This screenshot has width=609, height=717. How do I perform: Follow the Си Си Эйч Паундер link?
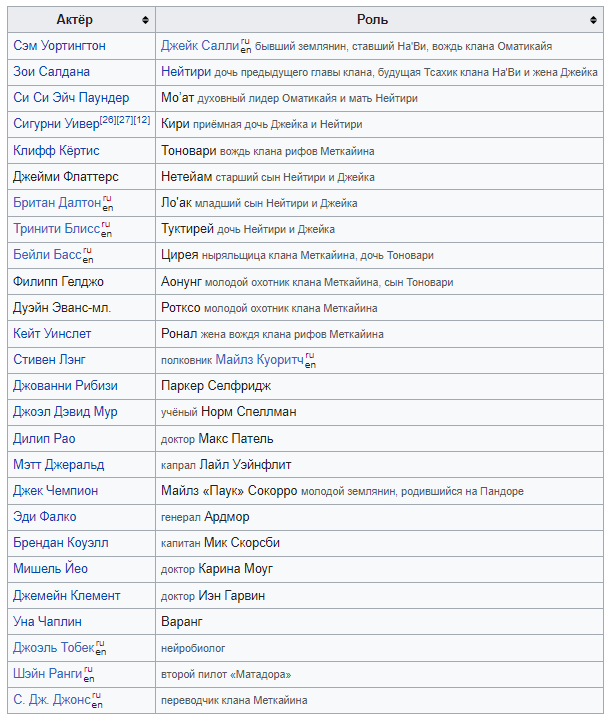(71, 98)
